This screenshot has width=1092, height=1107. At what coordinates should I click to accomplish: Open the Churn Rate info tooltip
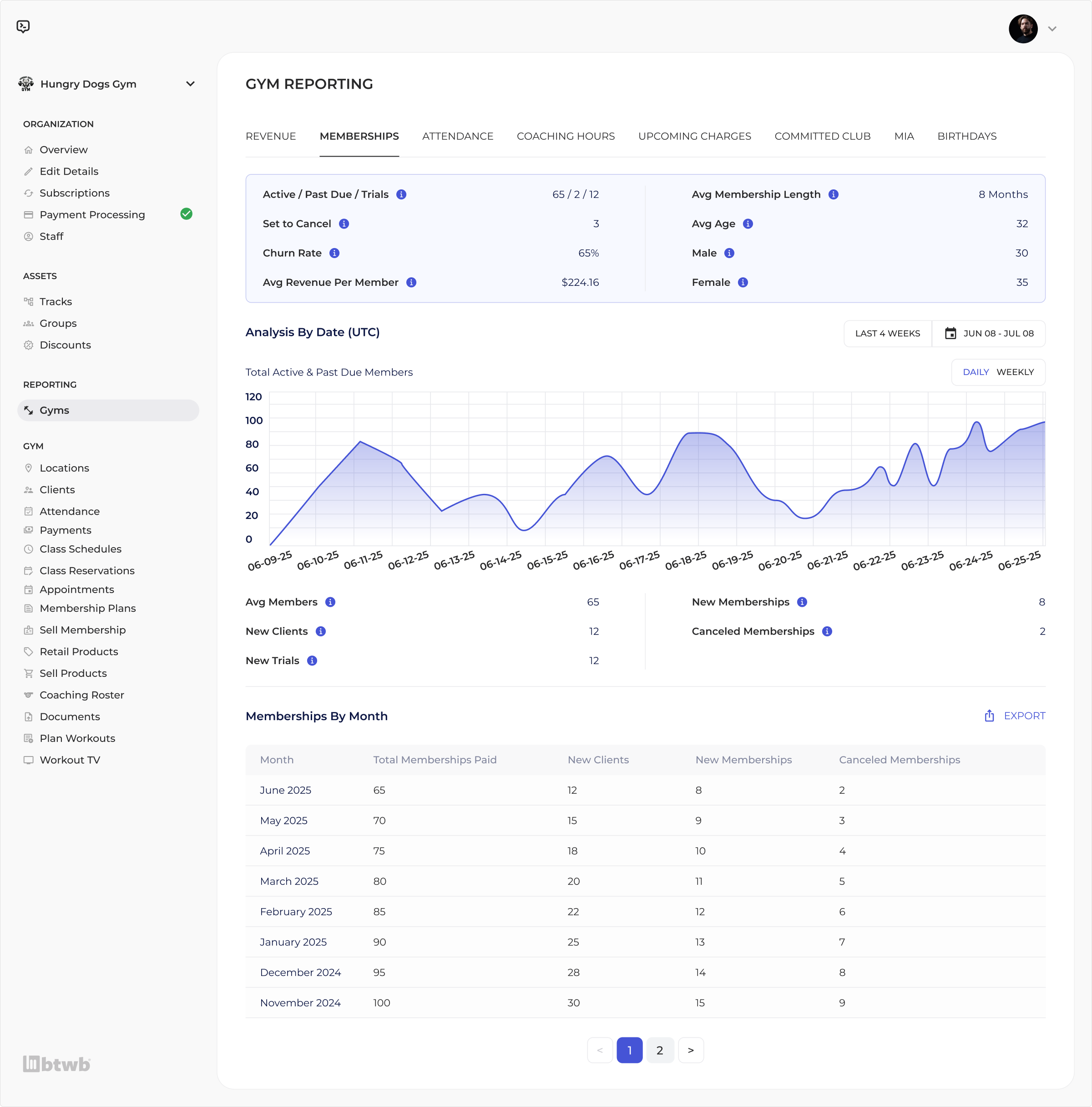[335, 253]
